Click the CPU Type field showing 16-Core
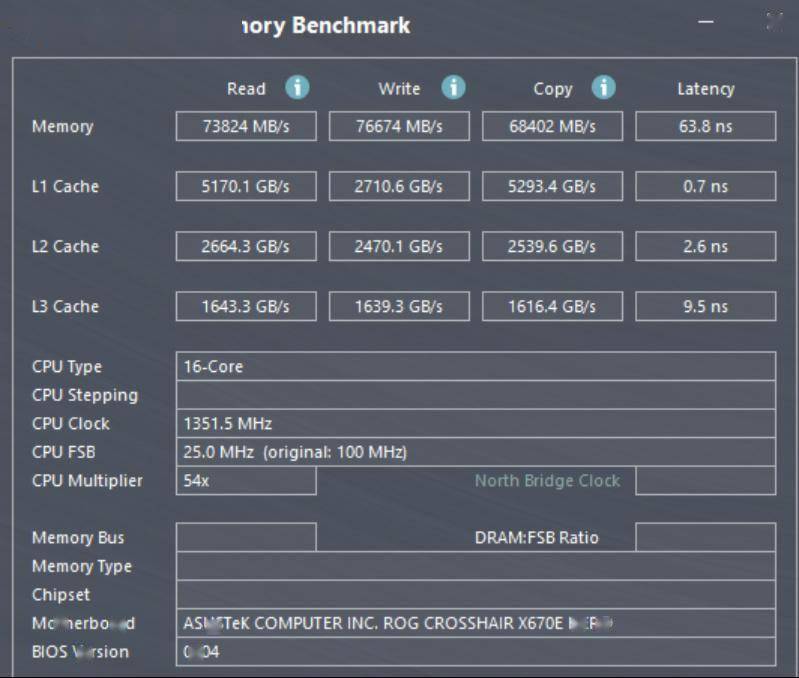Screen dimensions: 799x678 475,366
